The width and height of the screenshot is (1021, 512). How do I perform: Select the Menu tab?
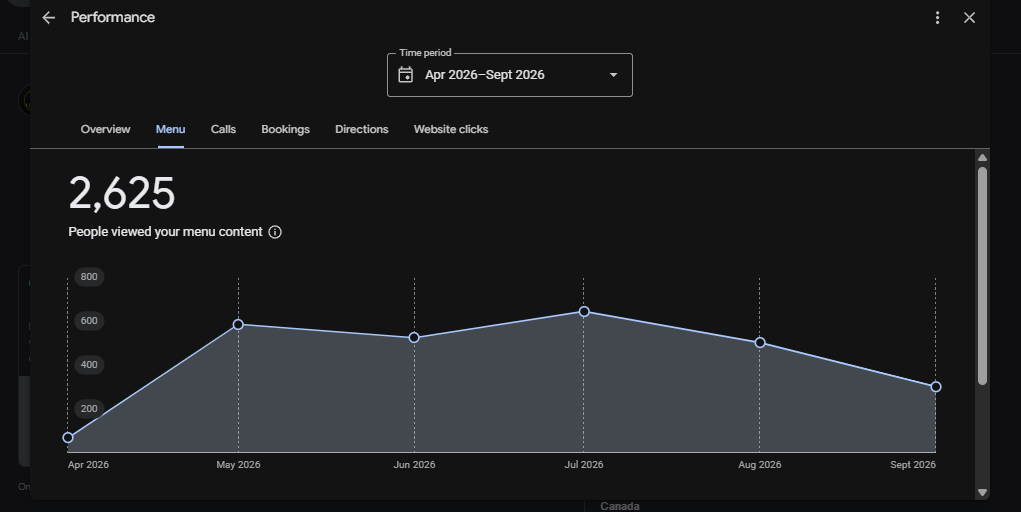coord(171,129)
